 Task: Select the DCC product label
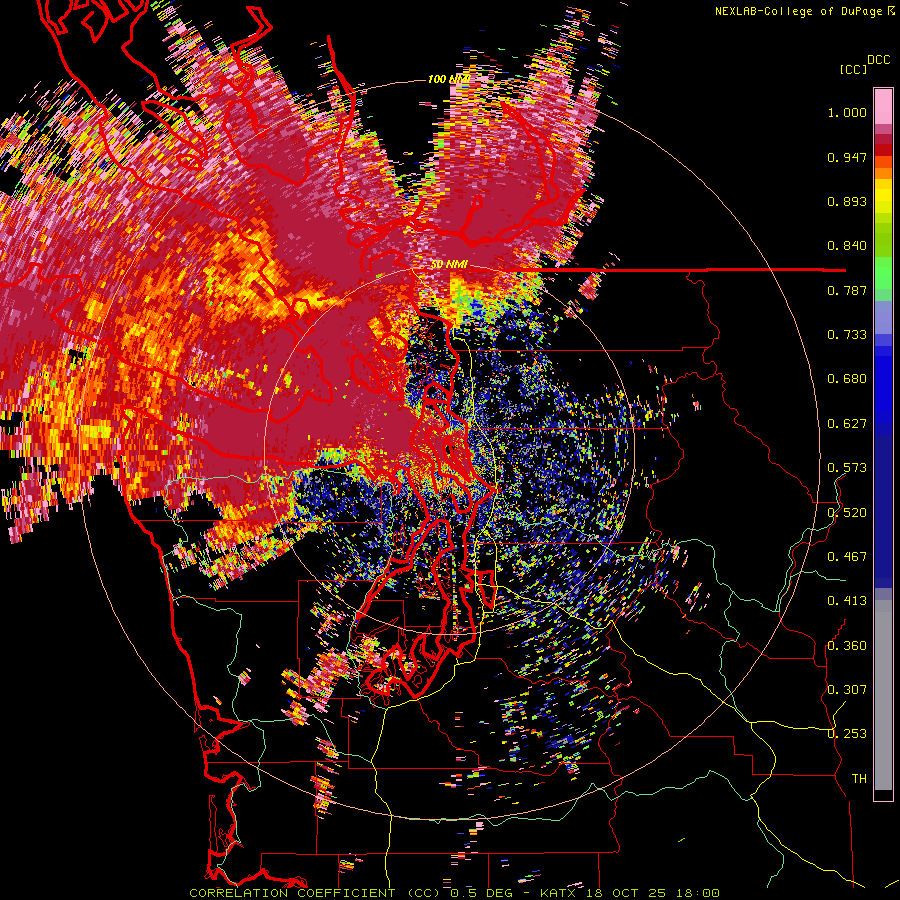point(879,60)
